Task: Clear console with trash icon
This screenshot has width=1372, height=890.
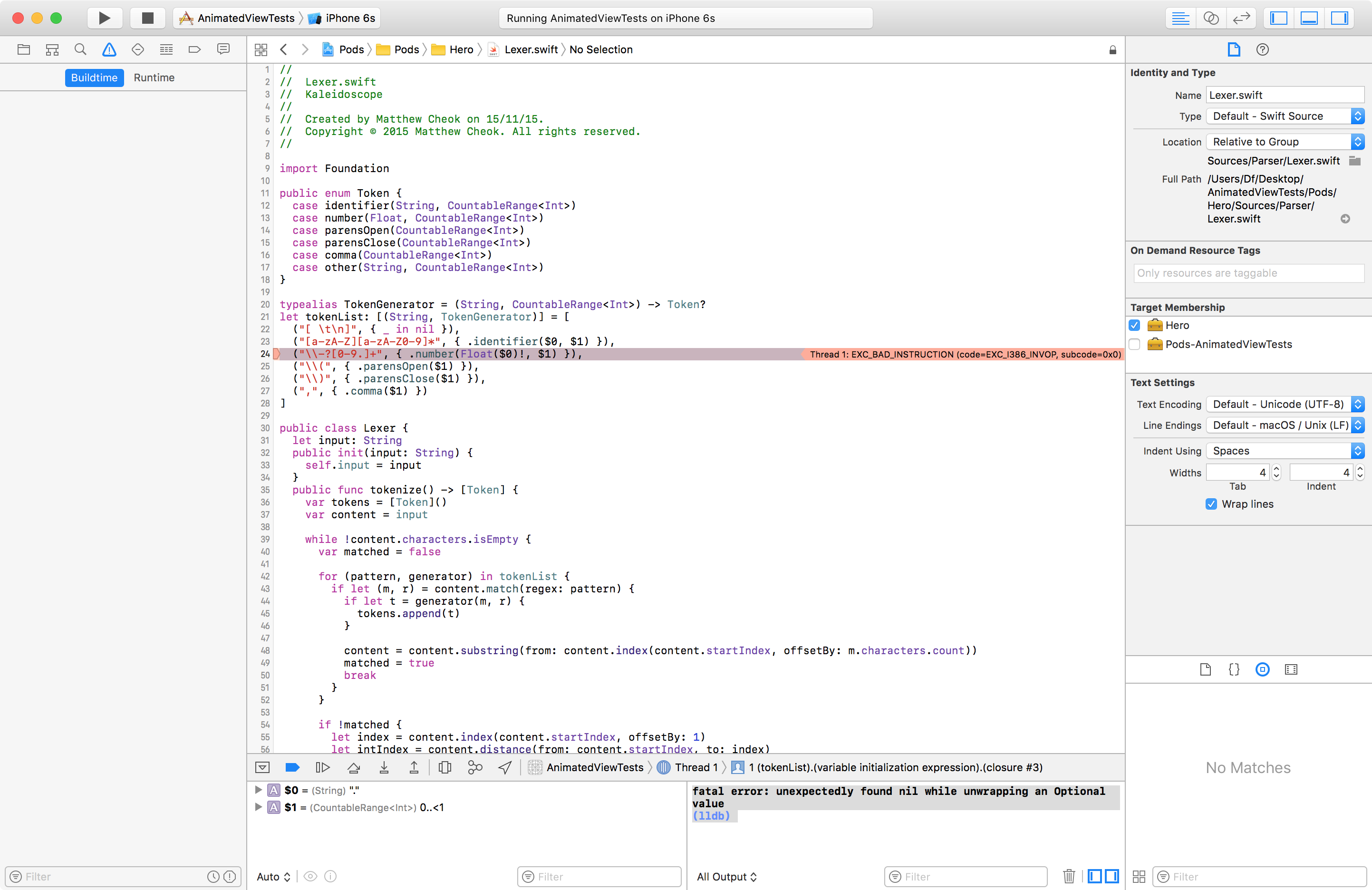Action: [1069, 876]
